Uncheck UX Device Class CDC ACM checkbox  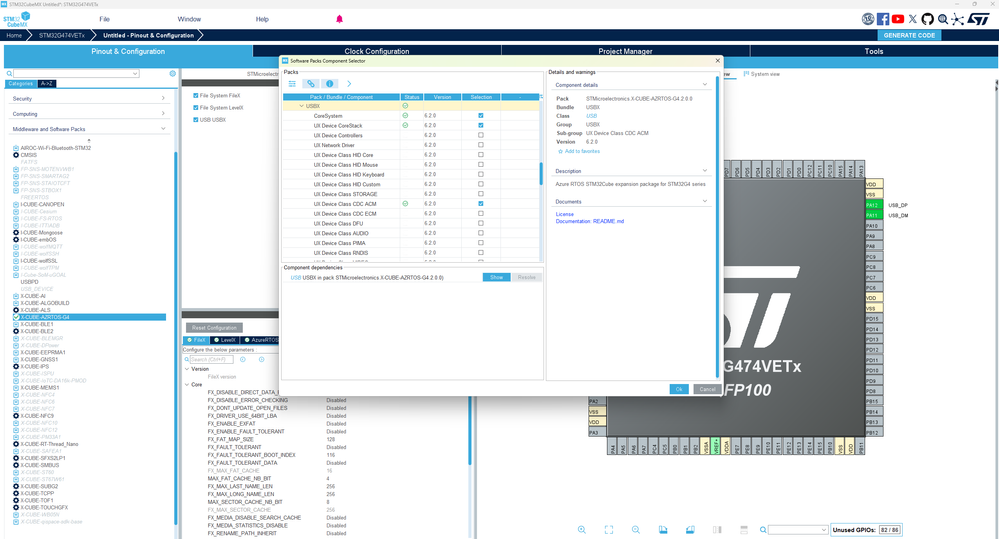[x=480, y=204]
